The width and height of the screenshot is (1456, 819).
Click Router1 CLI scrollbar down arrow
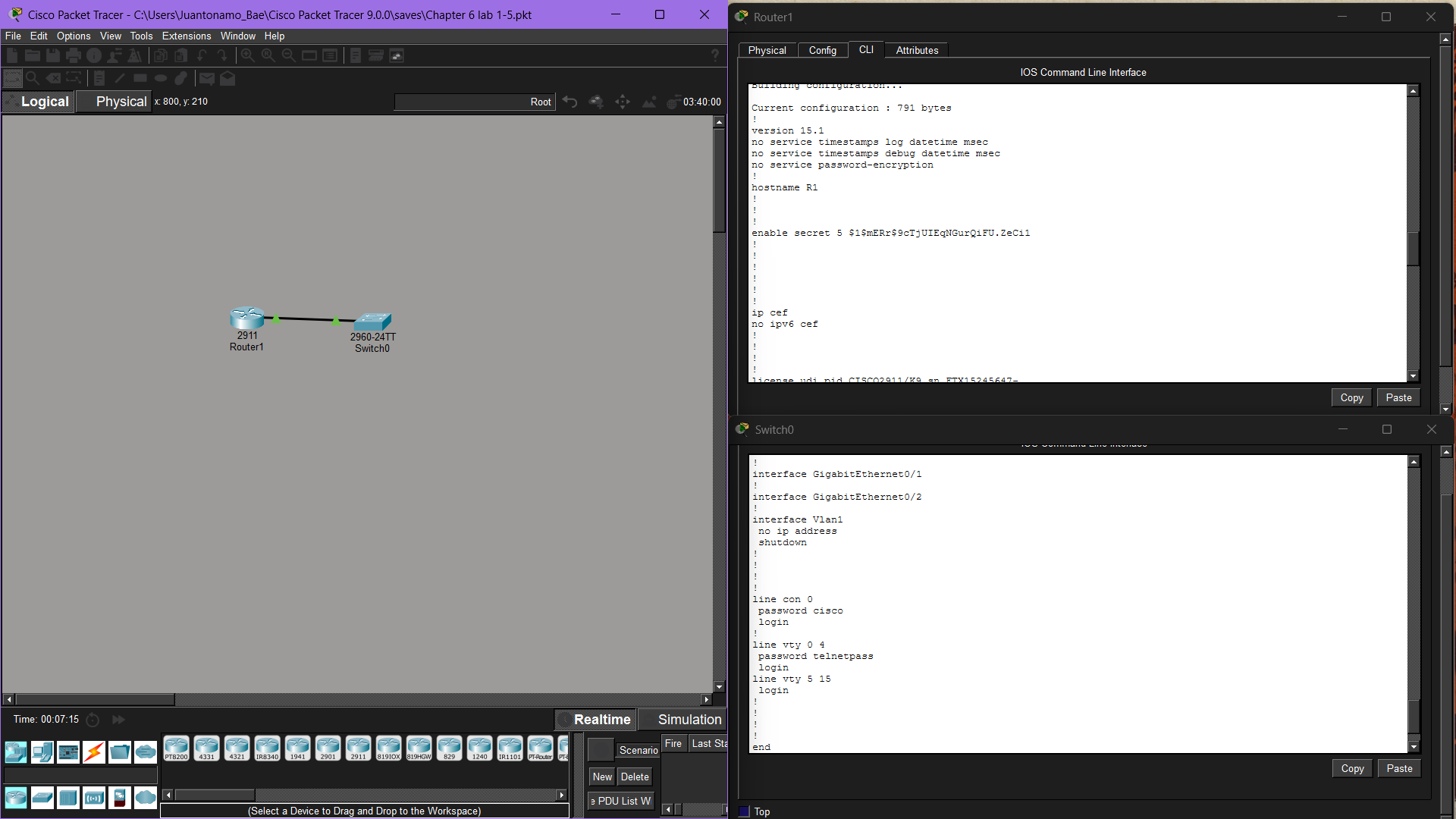1413,376
